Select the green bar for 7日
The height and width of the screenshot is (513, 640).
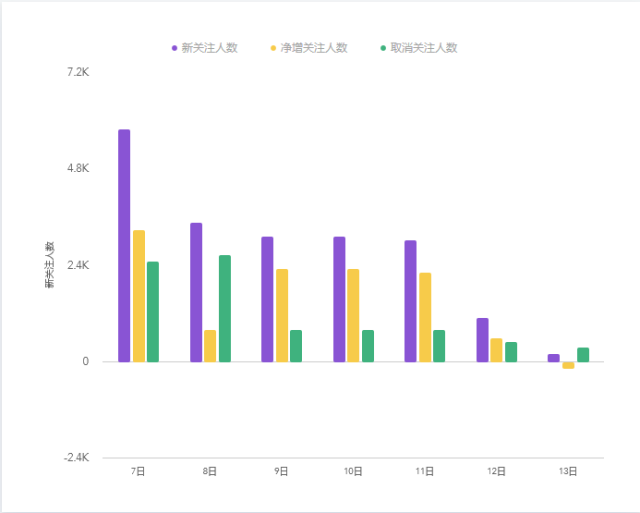153,312
